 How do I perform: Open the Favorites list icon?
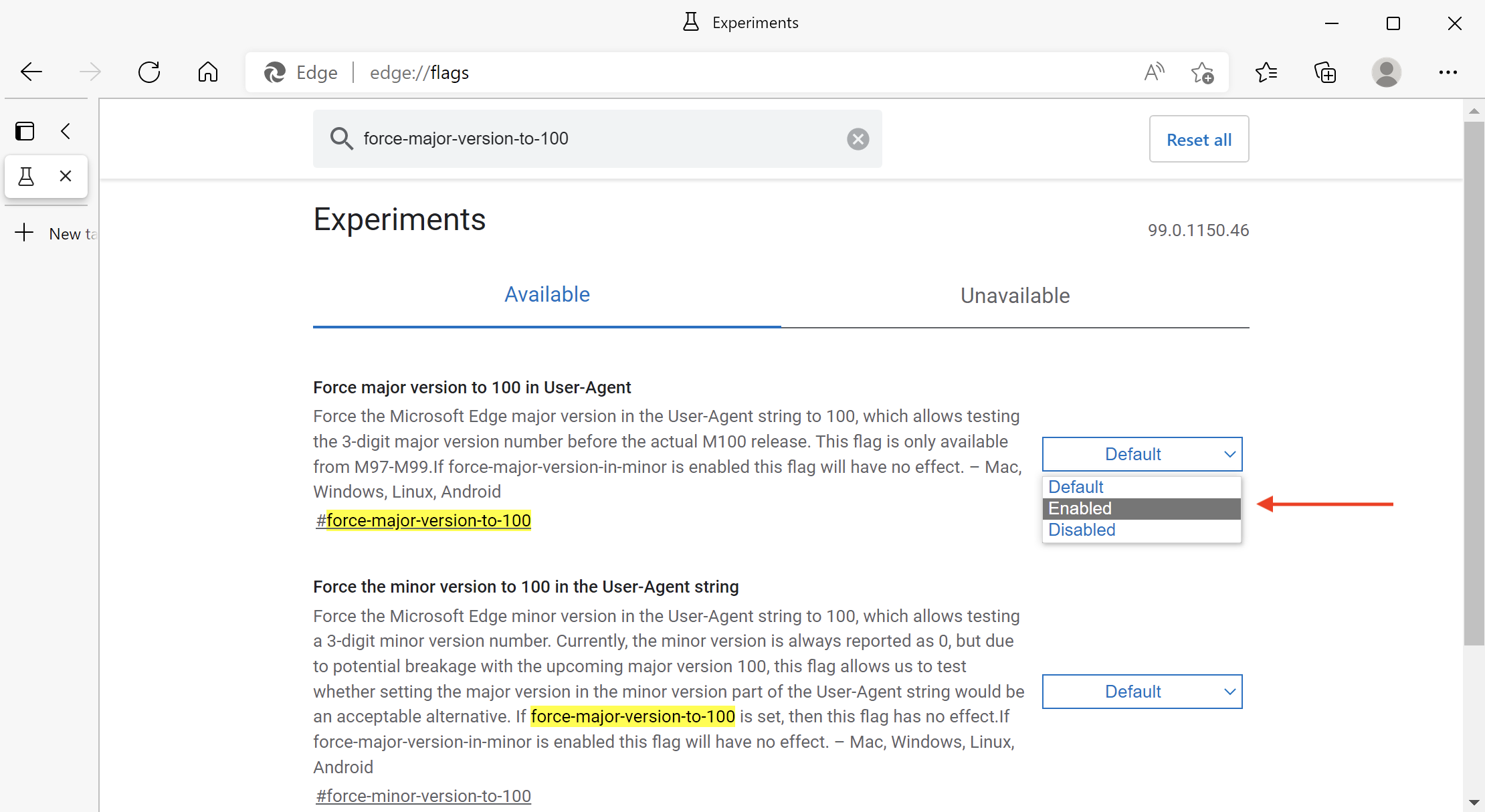1266,72
